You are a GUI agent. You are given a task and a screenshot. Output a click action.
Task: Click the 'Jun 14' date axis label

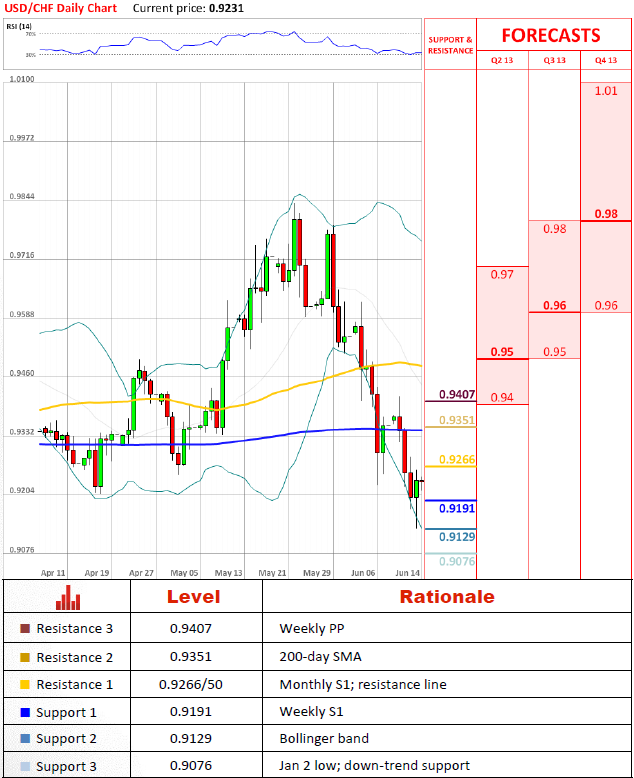coord(407,573)
